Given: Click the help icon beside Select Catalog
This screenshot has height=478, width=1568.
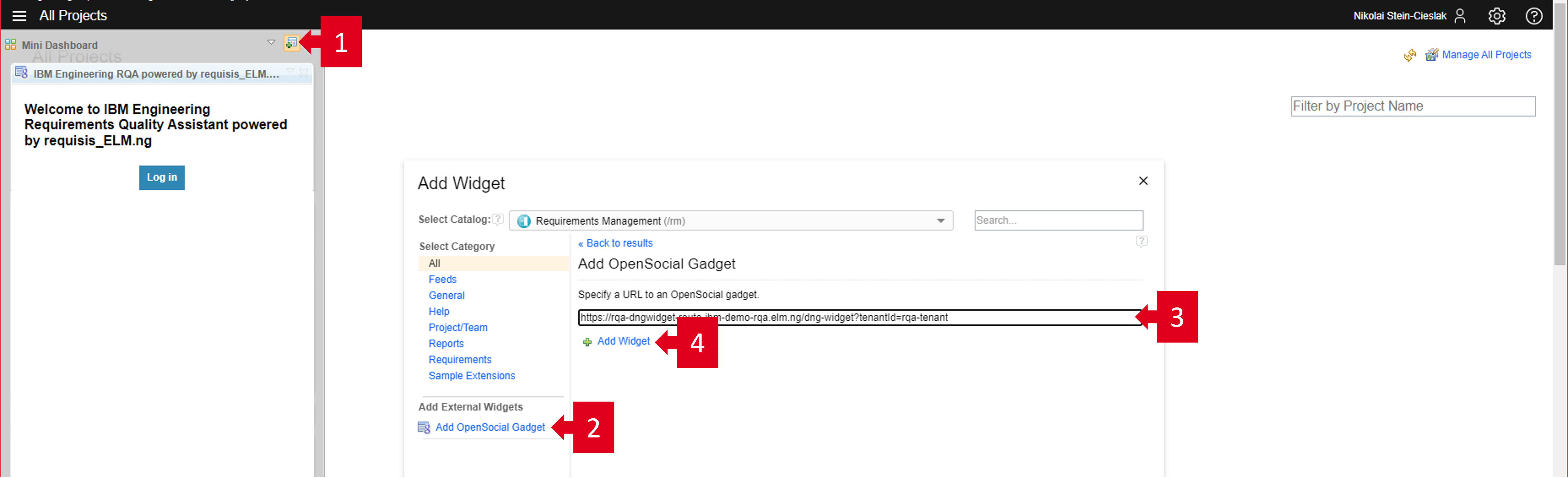Looking at the screenshot, I should (x=498, y=219).
